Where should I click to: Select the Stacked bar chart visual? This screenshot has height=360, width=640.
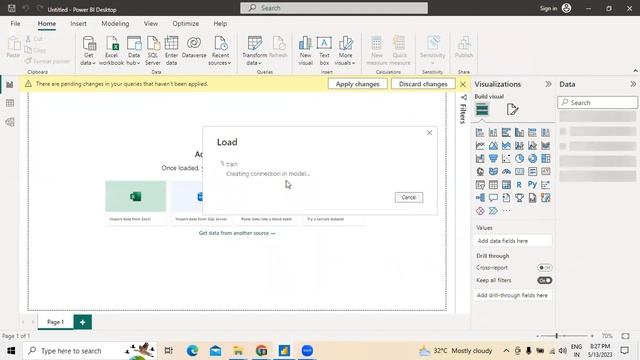coord(480,132)
